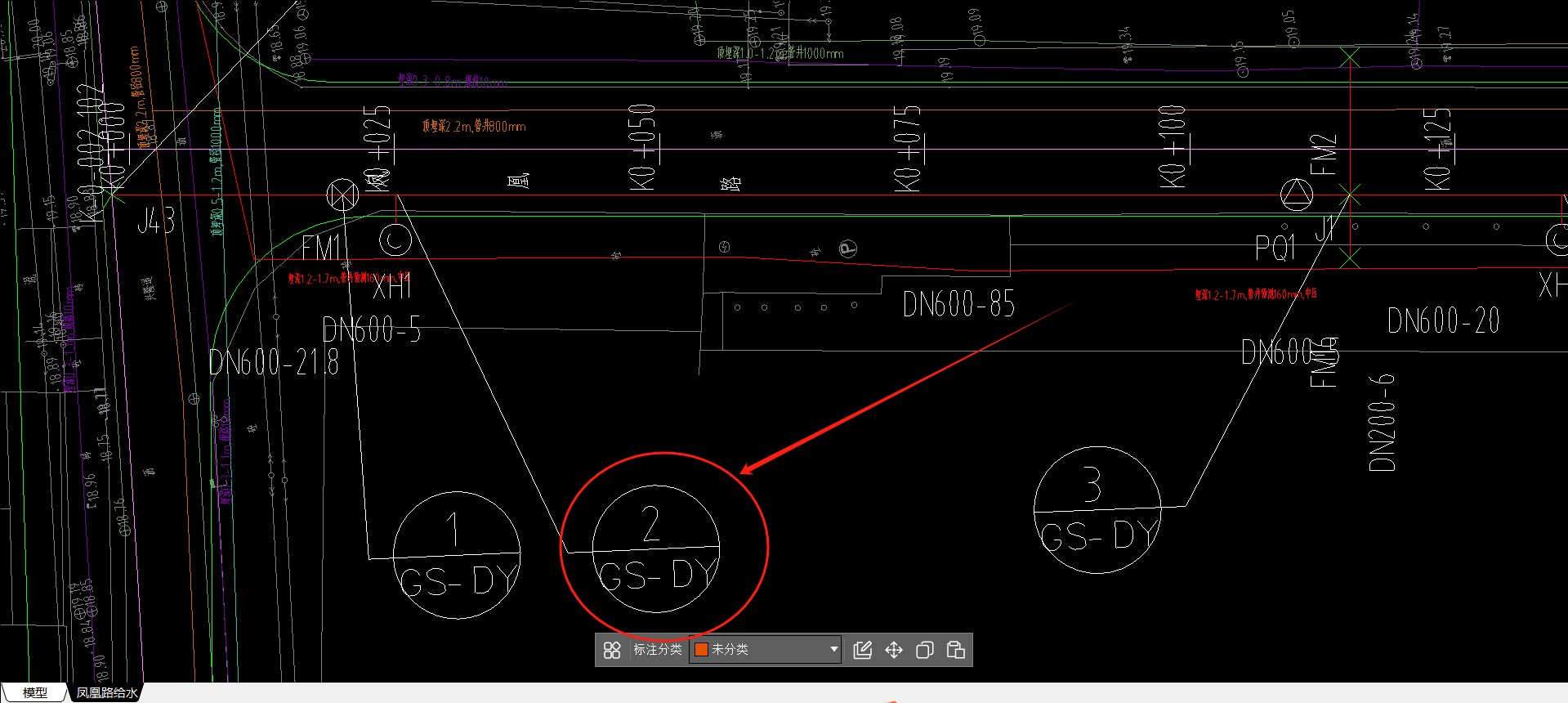
Task: Click the K0+075 station marker
Action: (x=907, y=148)
